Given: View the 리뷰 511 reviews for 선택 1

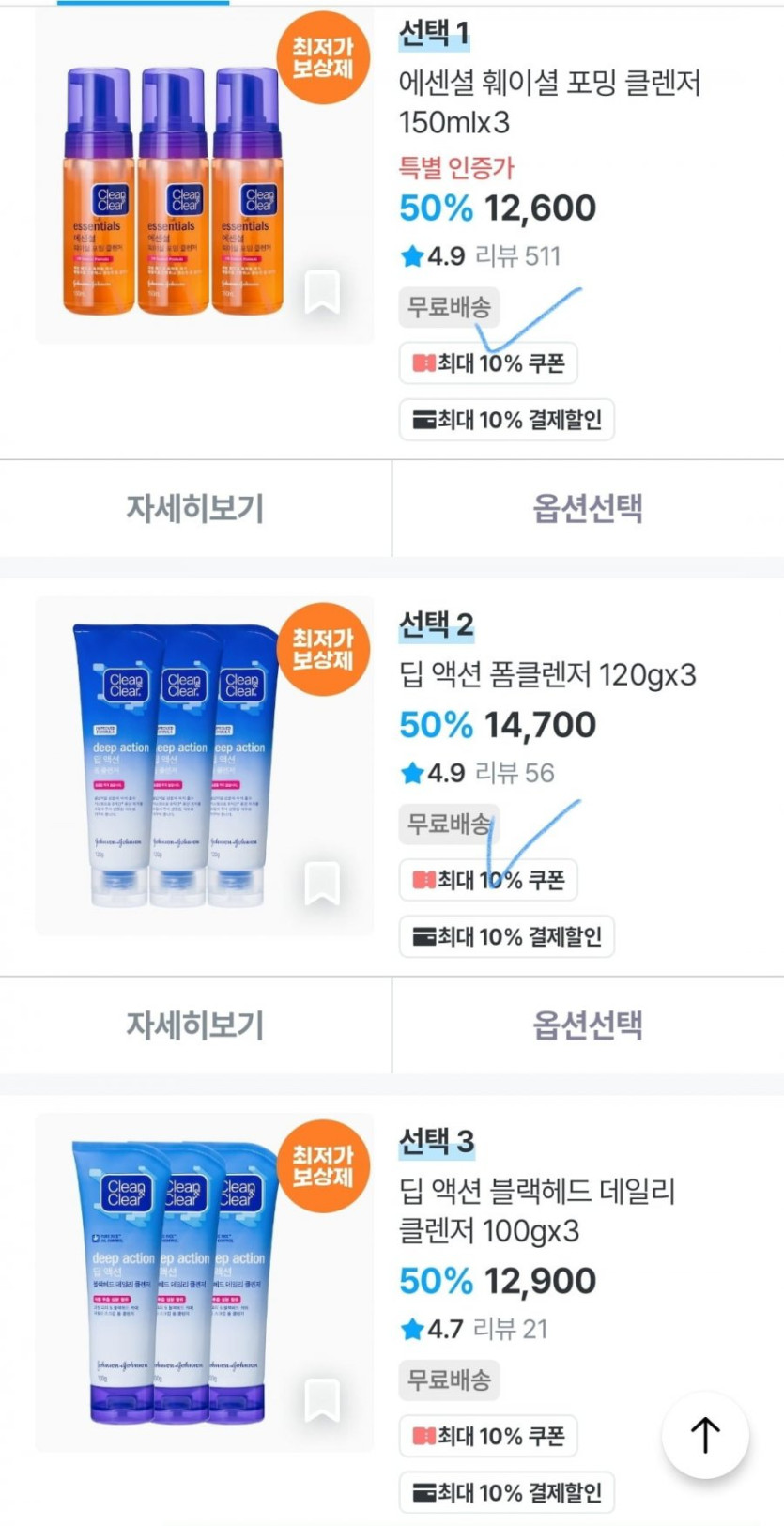Looking at the screenshot, I should (517, 255).
